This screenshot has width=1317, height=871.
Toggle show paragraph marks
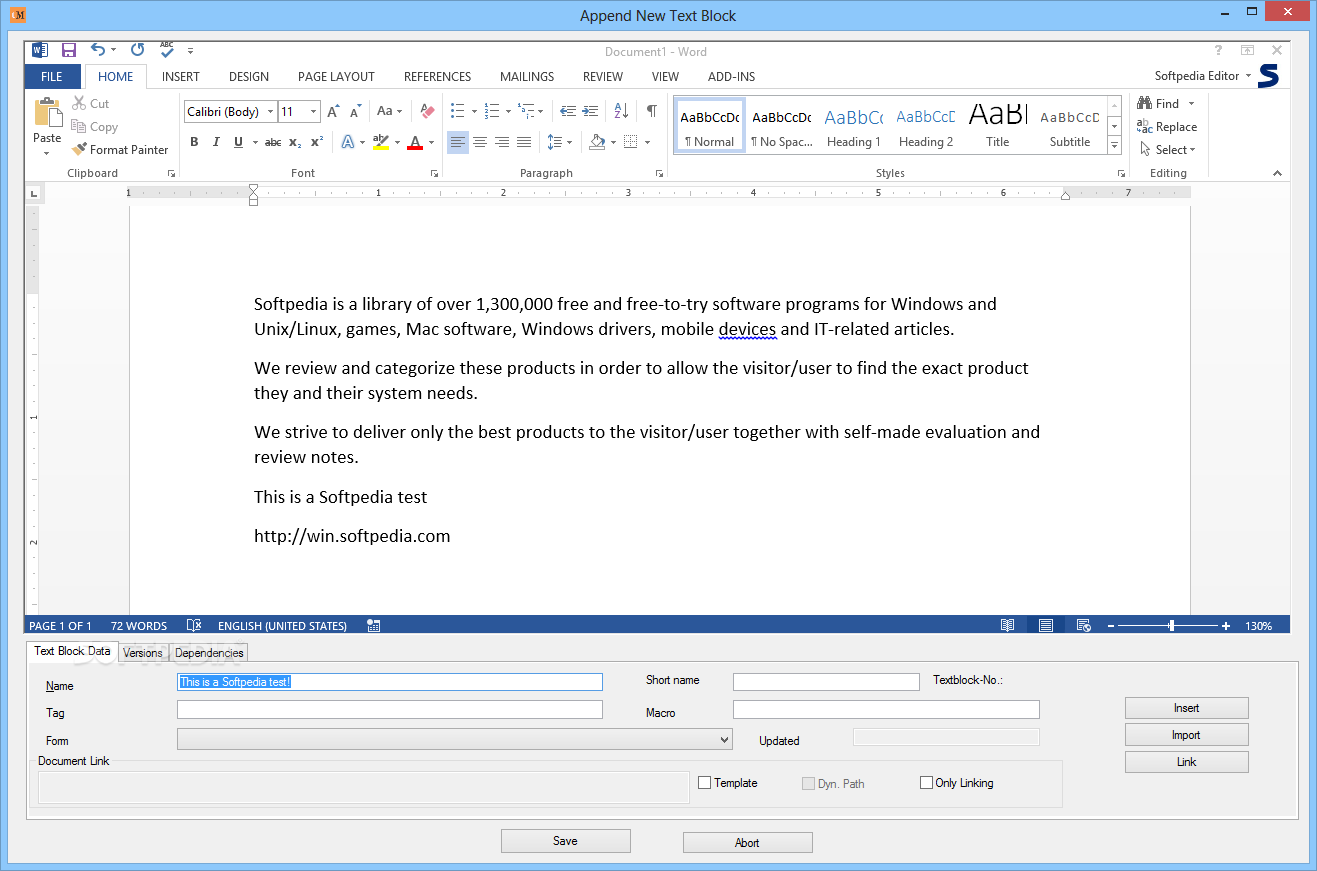(652, 111)
